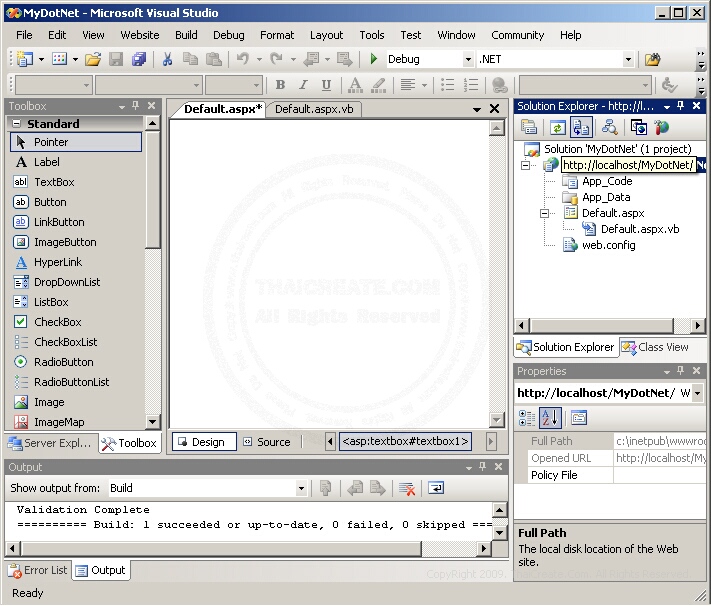The height and width of the screenshot is (606, 711).
Task: Switch to the Class View tab
Action: (655, 347)
